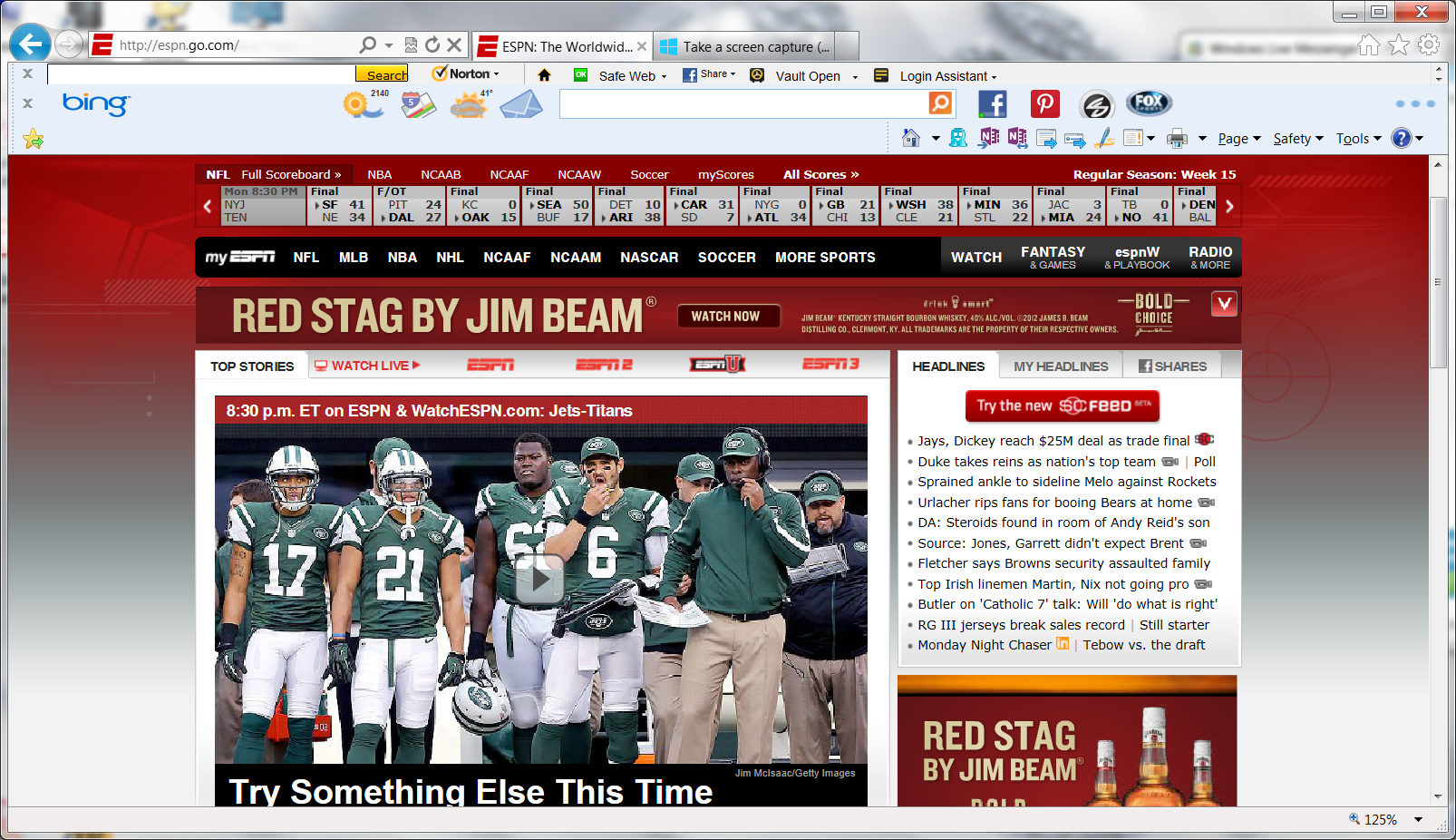Refresh the page using the reload icon
Image resolution: width=1456 pixels, height=840 pixels.
tap(432, 44)
